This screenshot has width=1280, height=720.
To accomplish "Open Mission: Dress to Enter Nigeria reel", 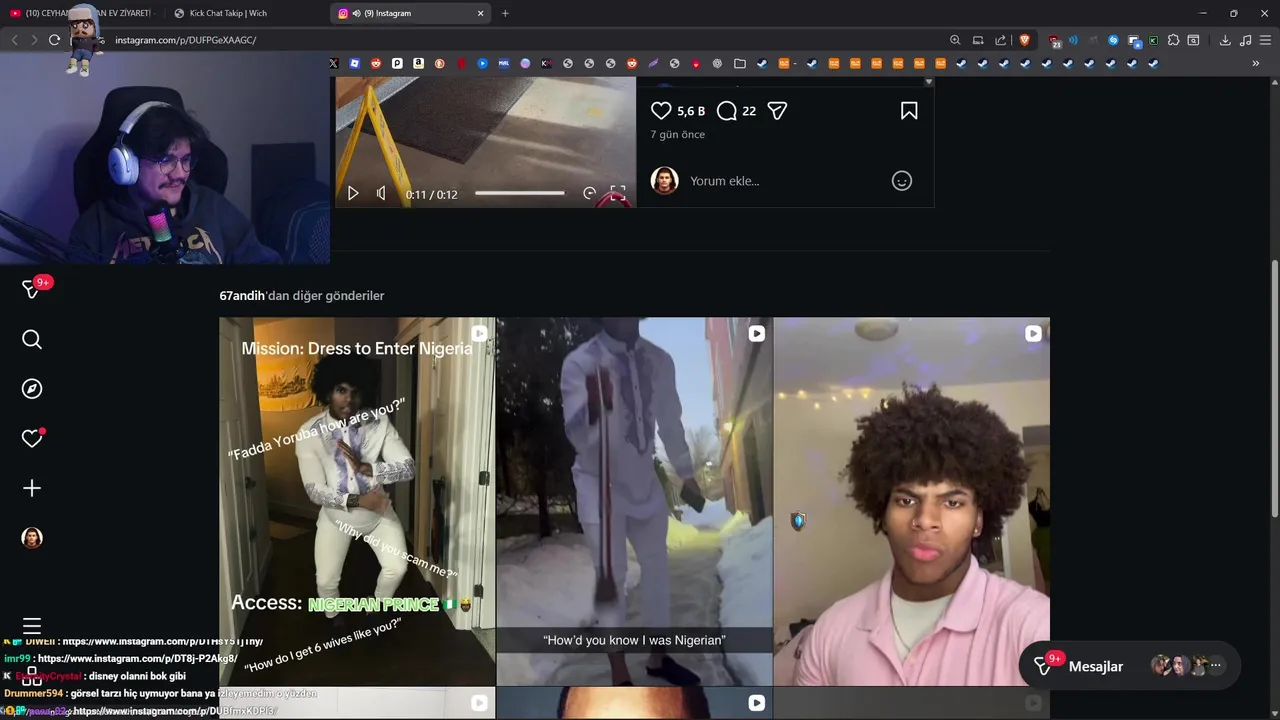I will click(357, 502).
